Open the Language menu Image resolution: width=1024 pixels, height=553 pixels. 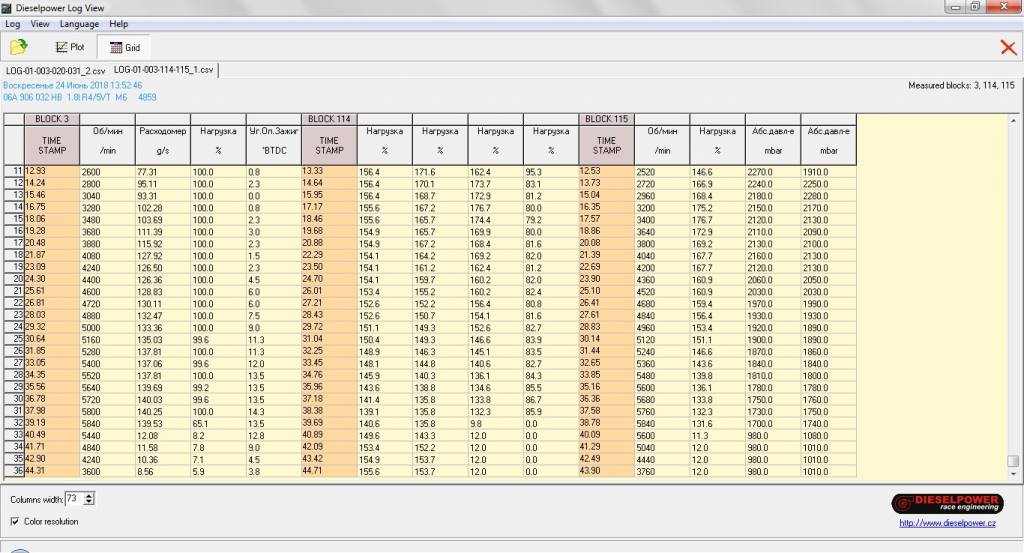click(x=79, y=24)
